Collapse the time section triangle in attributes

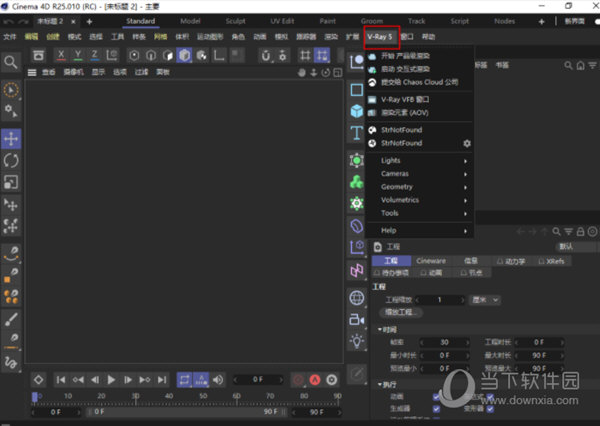(x=380, y=330)
